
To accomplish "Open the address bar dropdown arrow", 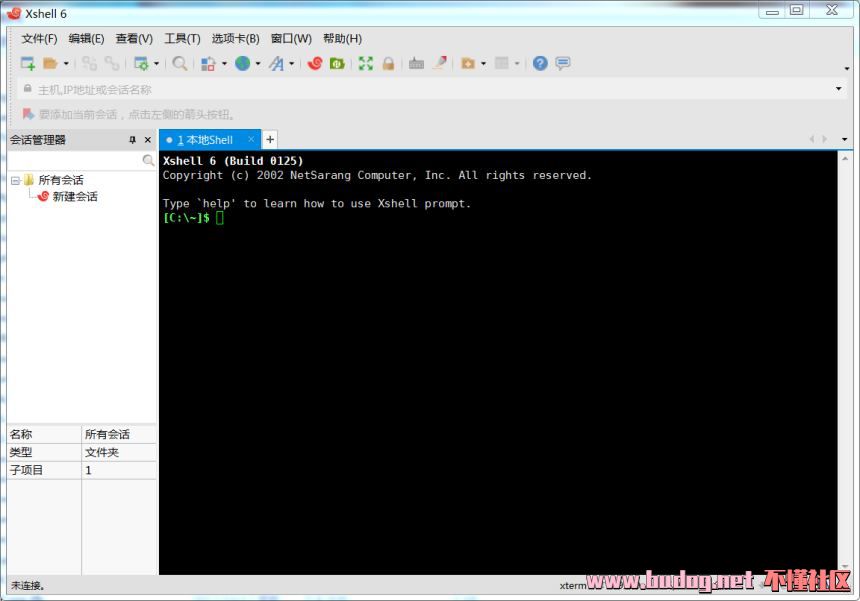I will point(838,89).
